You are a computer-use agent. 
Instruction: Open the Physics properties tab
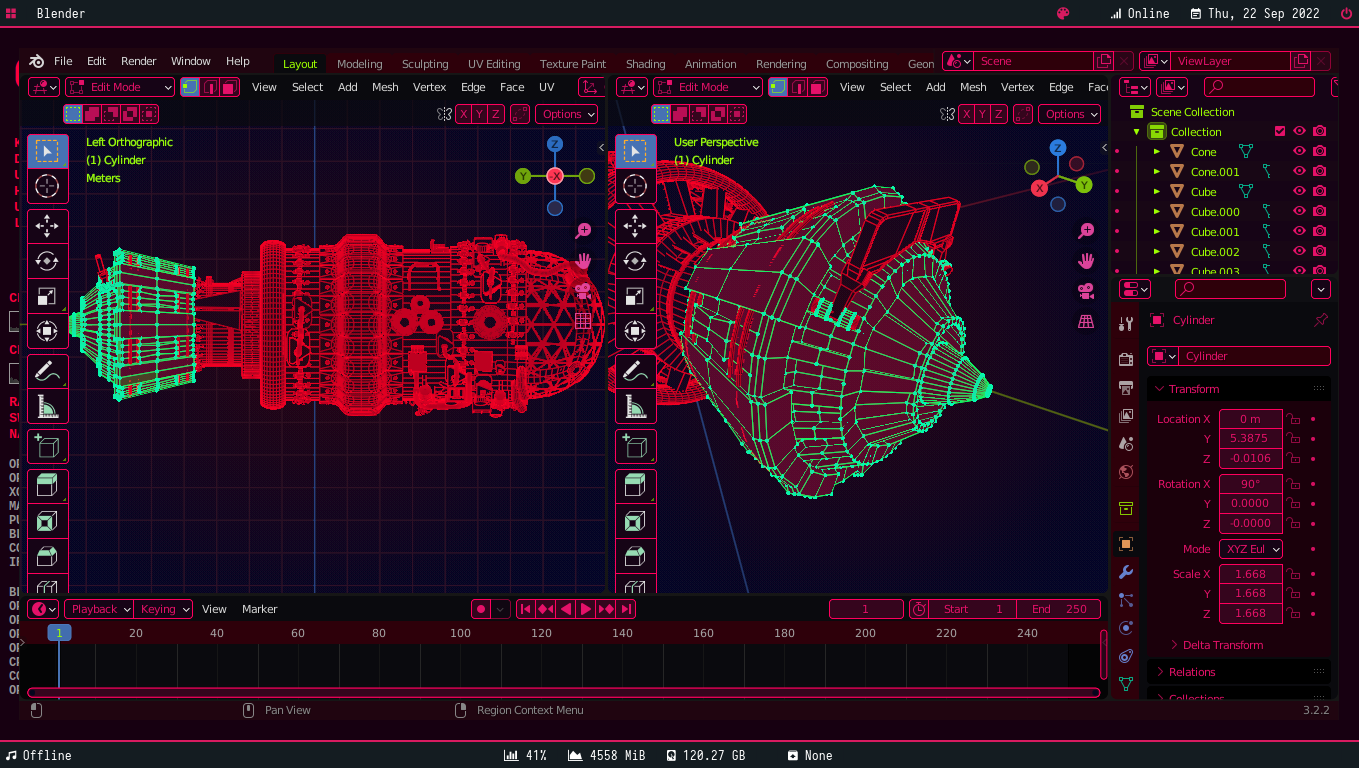tap(1126, 628)
